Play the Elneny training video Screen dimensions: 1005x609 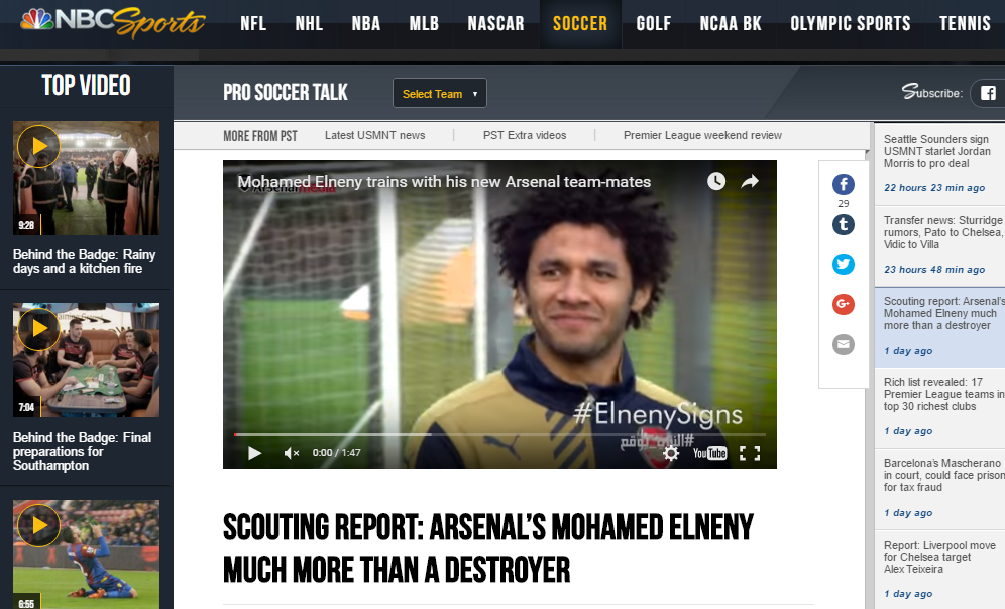[254, 453]
